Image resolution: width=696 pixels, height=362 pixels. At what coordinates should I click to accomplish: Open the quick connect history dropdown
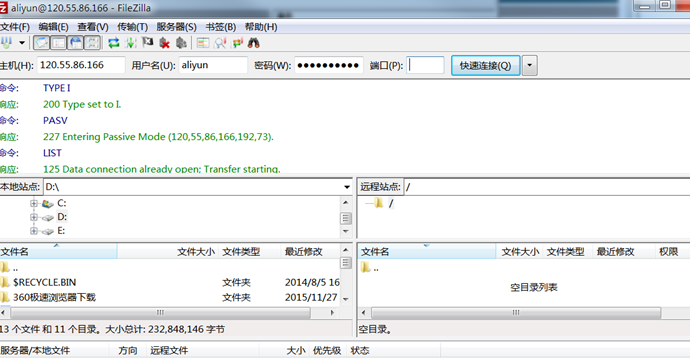tap(530, 66)
